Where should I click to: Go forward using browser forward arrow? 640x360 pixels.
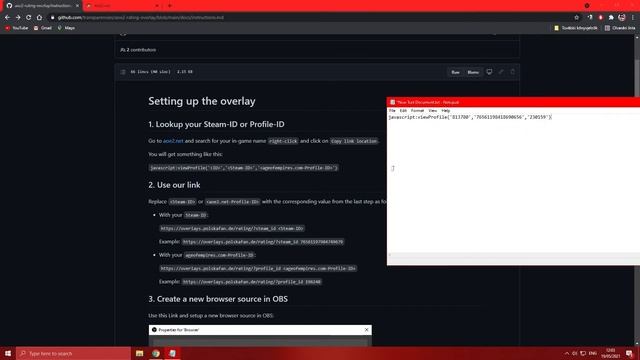pyautogui.click(x=18, y=18)
